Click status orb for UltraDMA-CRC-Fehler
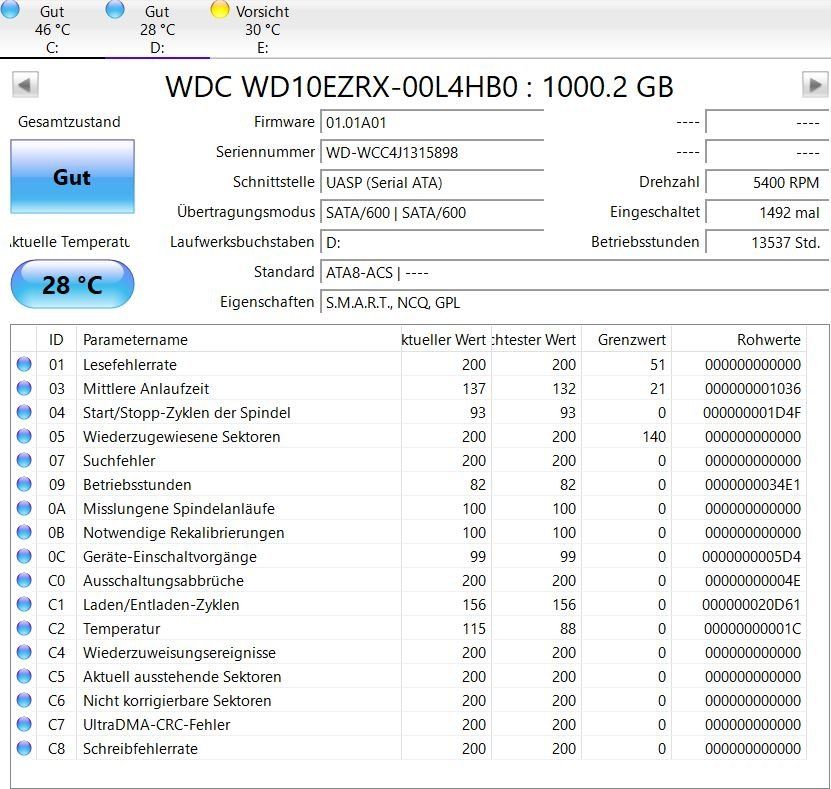Viewport: 831px width, 789px height. coord(24,724)
